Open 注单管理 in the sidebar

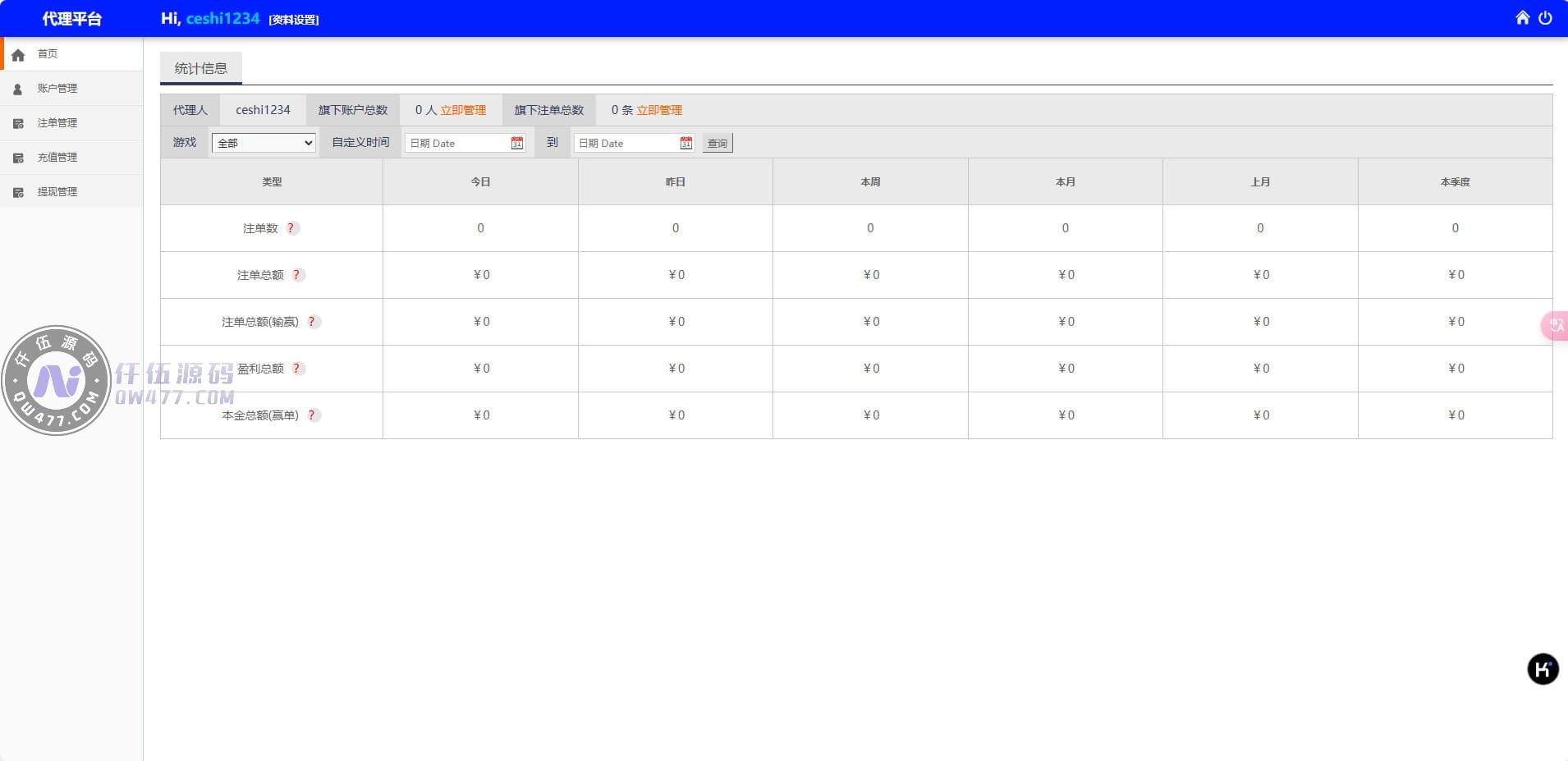click(57, 123)
